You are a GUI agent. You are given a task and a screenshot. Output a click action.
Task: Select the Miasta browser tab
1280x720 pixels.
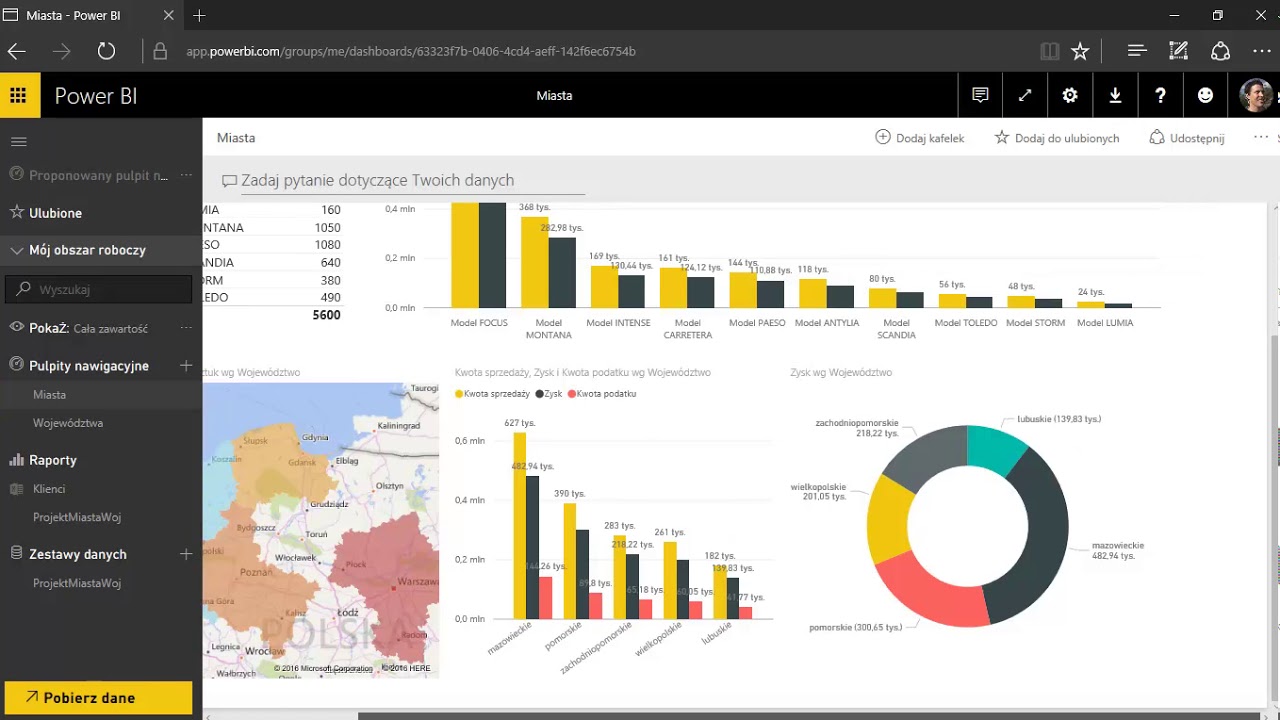click(x=90, y=16)
